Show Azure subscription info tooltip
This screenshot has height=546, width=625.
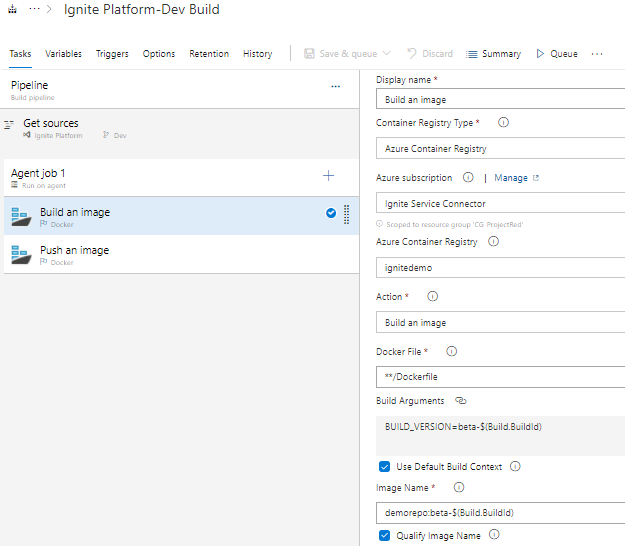coord(468,177)
